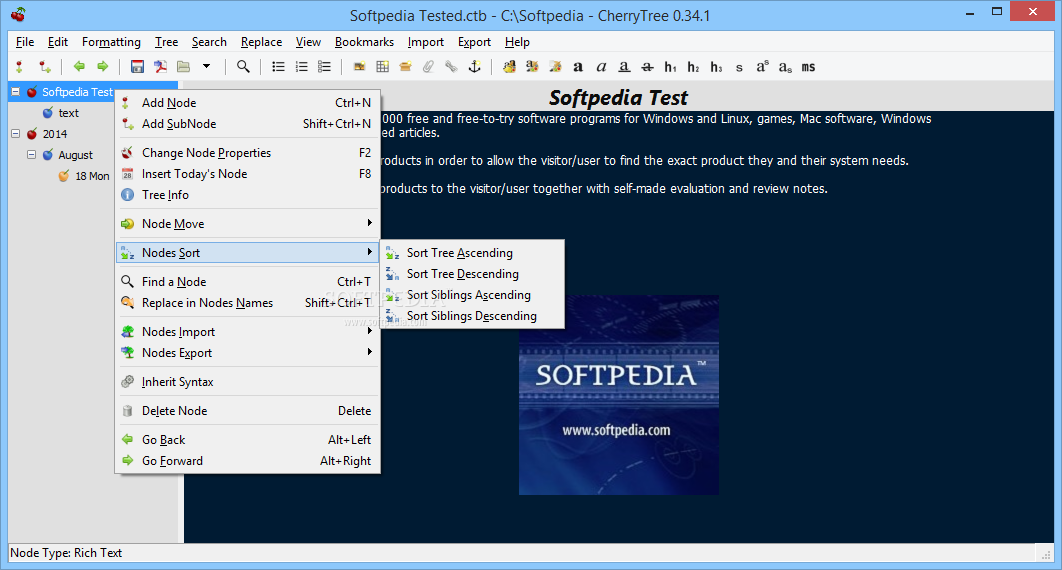Choose Sort Siblings Descending
The height and width of the screenshot is (570, 1062).
472,315
